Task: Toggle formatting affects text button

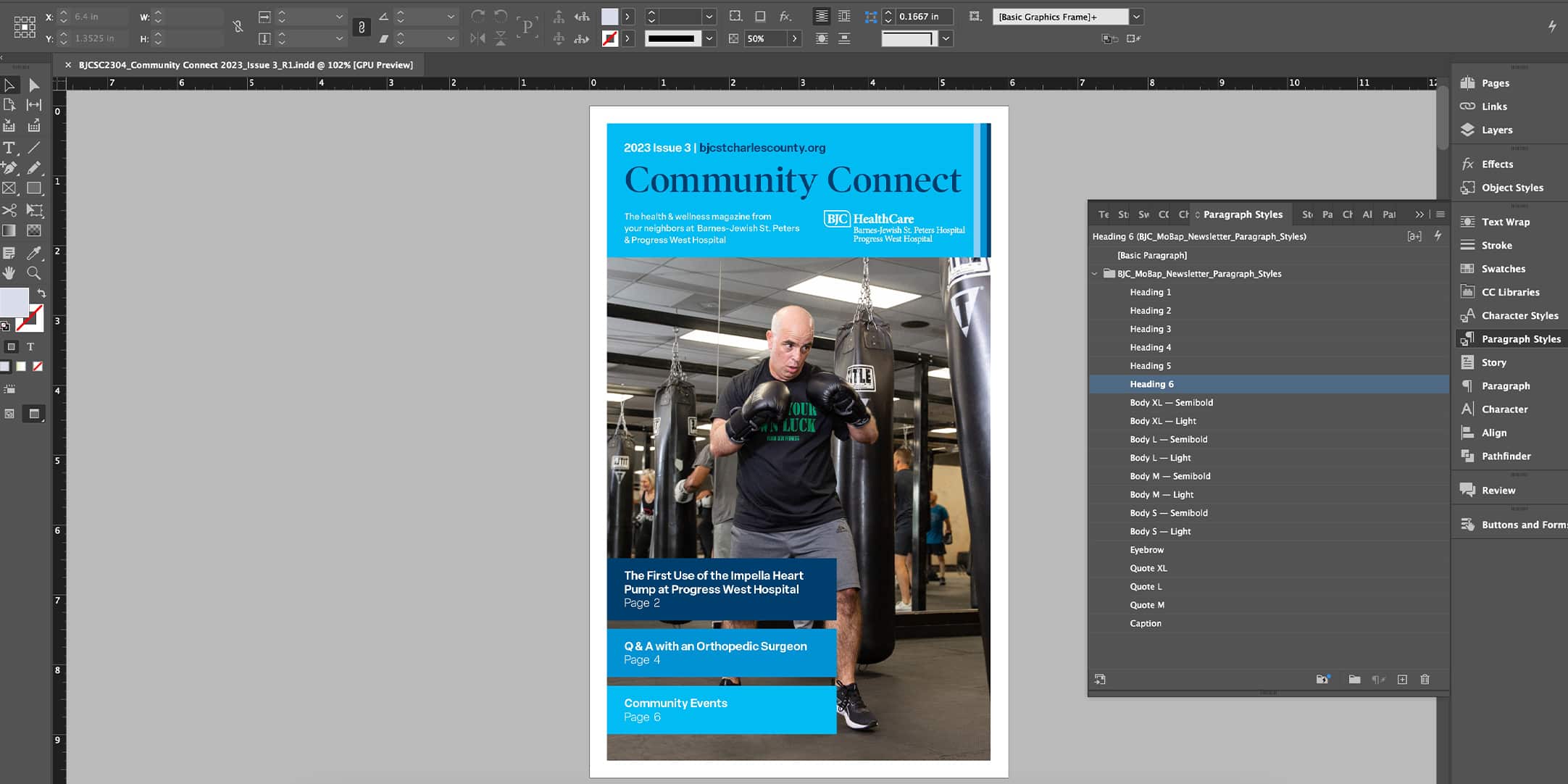Action: pos(30,346)
